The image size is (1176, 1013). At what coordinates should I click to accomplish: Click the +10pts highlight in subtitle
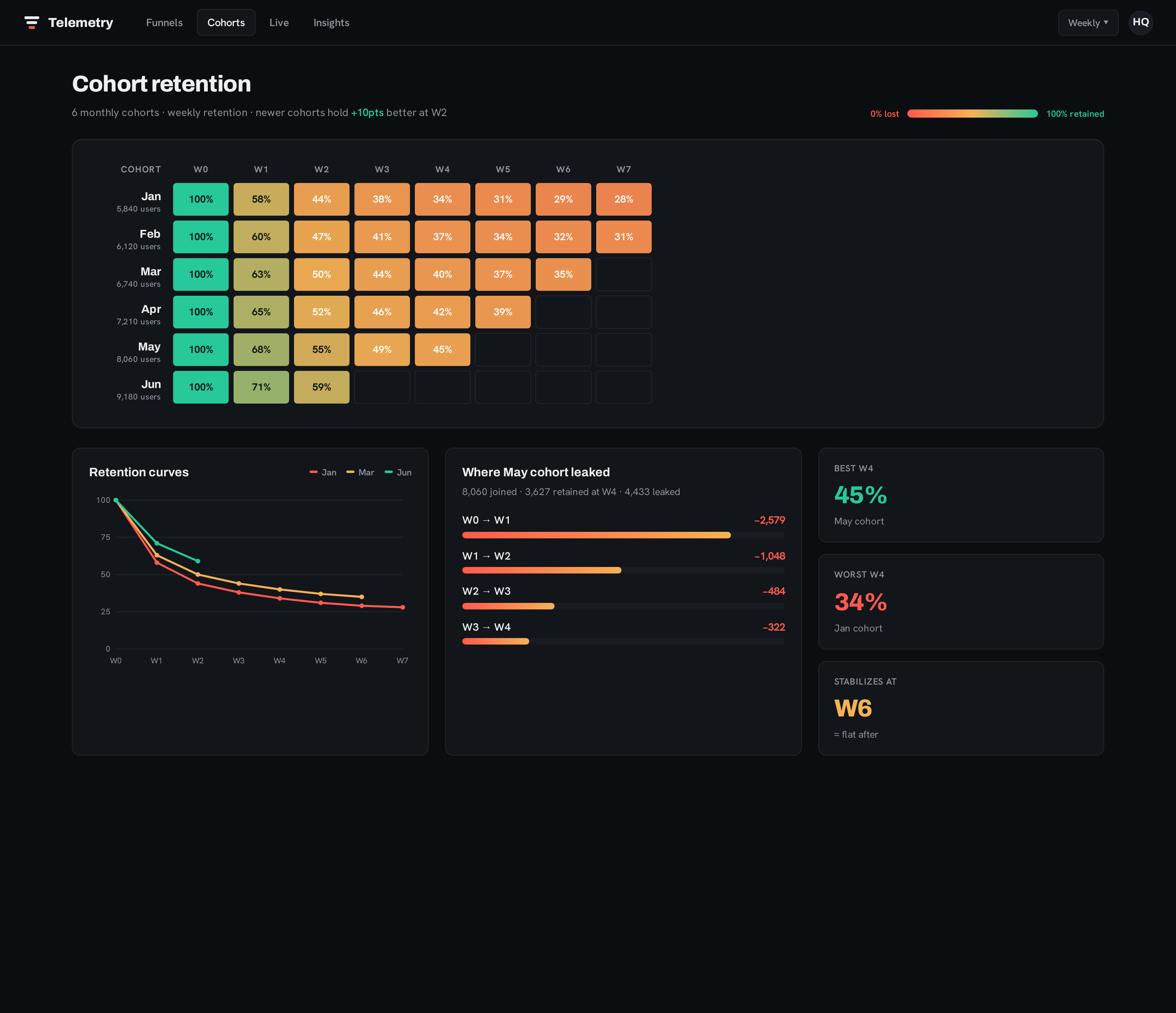[367, 112]
